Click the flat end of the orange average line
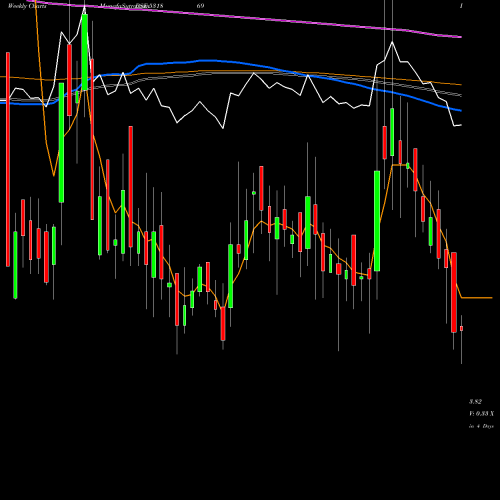Image resolution: width=500 pixels, height=500 pixels. [x=477, y=298]
